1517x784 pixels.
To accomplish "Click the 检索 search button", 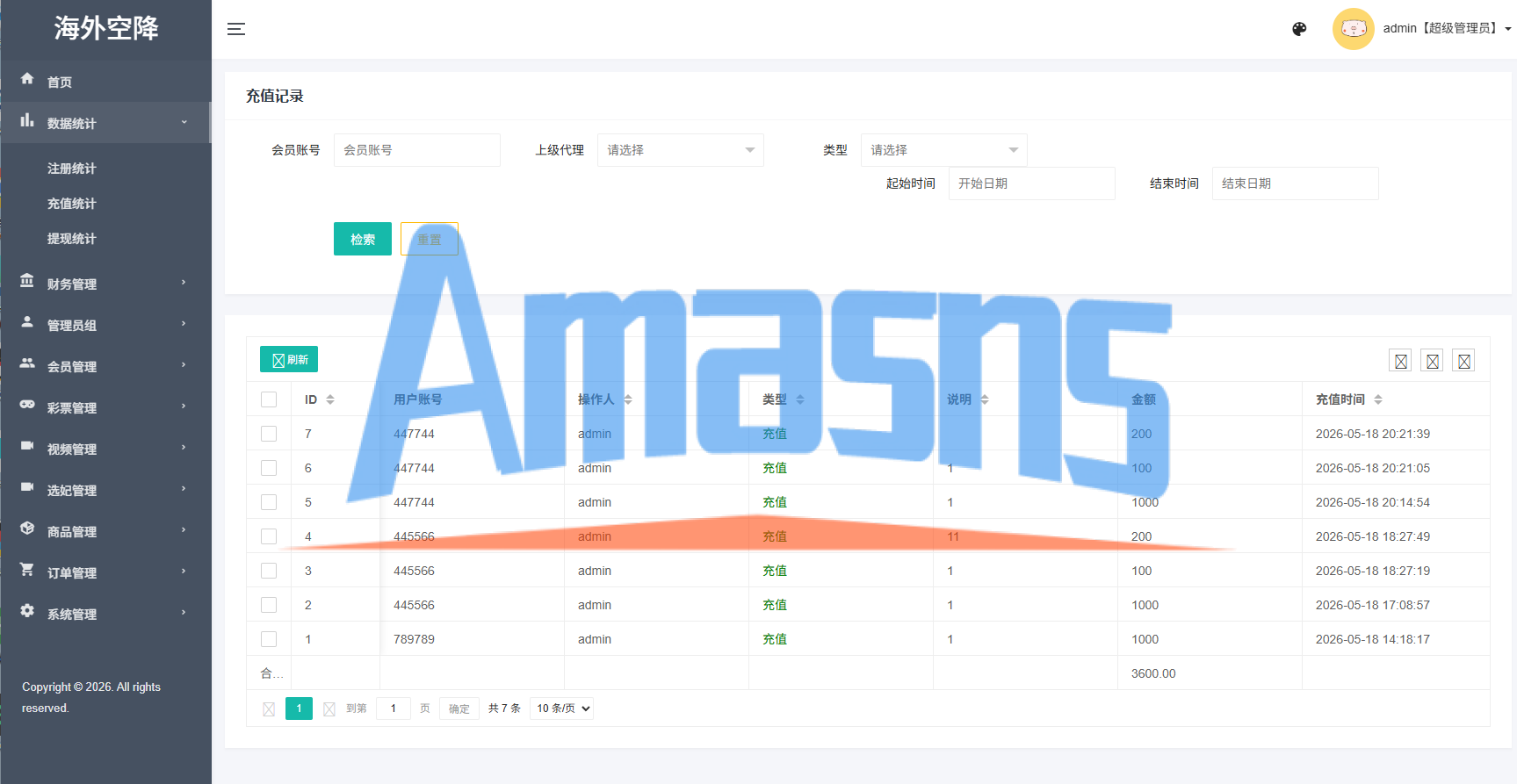I will tap(363, 239).
